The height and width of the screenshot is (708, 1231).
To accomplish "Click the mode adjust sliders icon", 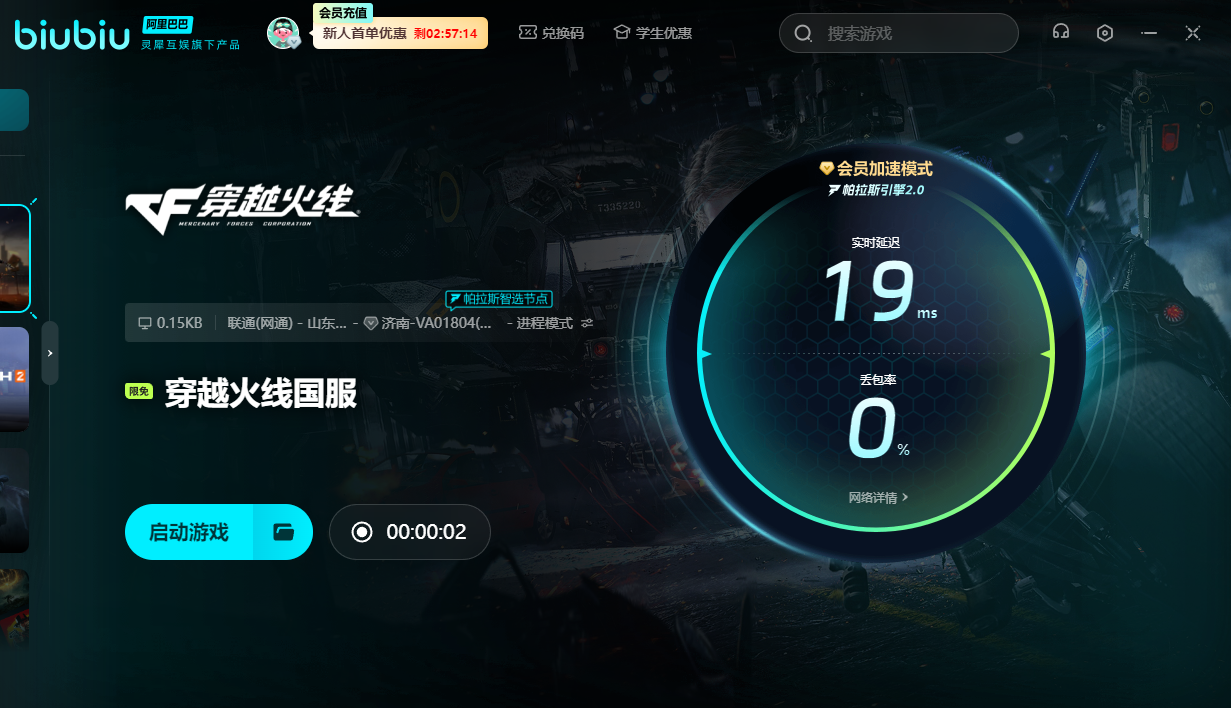I will pyautogui.click(x=587, y=323).
